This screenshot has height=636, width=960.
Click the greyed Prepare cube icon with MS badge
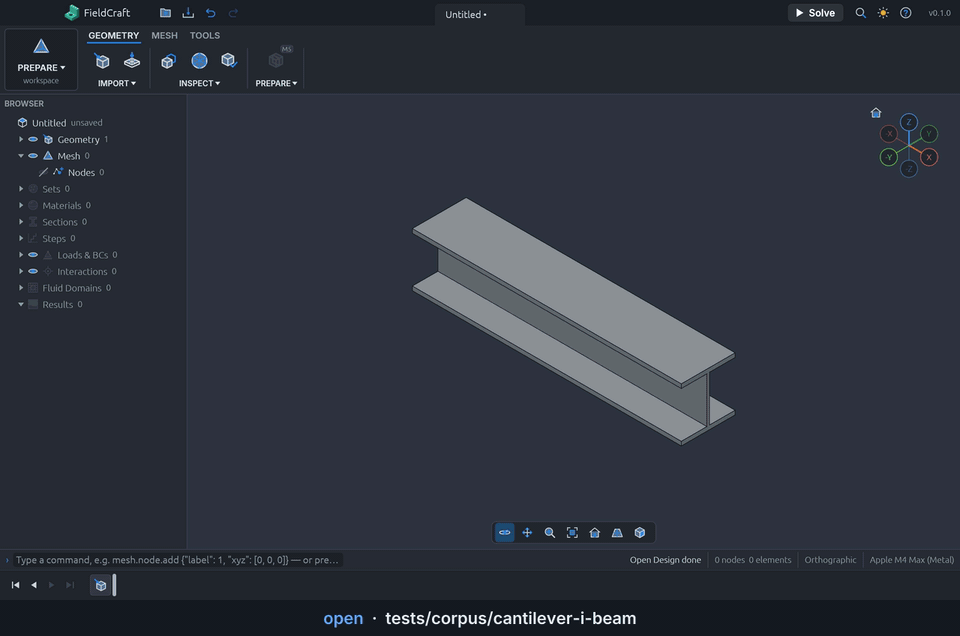(x=276, y=60)
